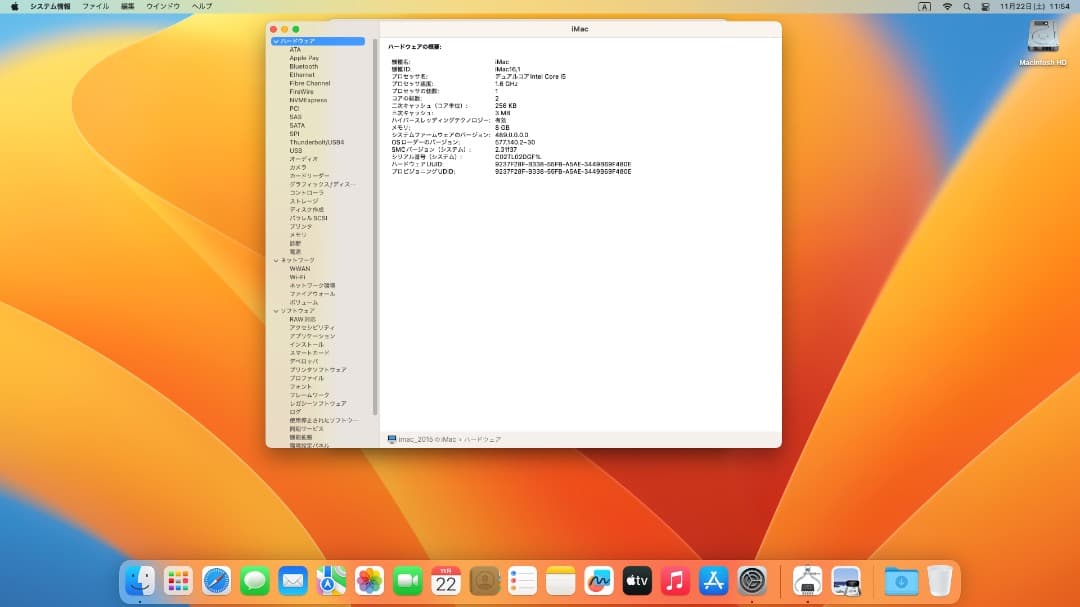Open Photos from the Dock

(x=368, y=580)
